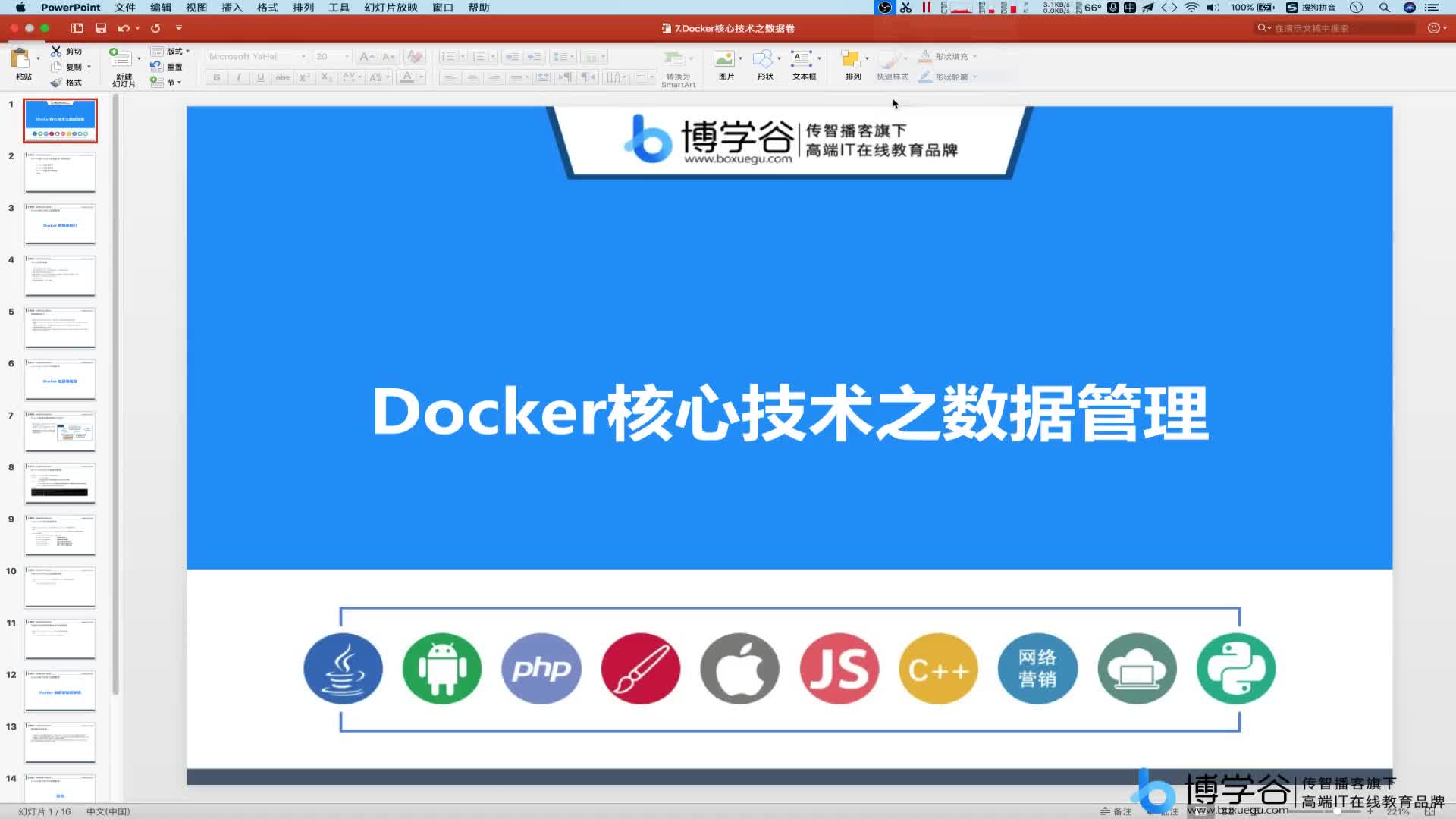The width and height of the screenshot is (1456, 819).
Task: Select slide 7 thumbnail
Action: click(60, 431)
